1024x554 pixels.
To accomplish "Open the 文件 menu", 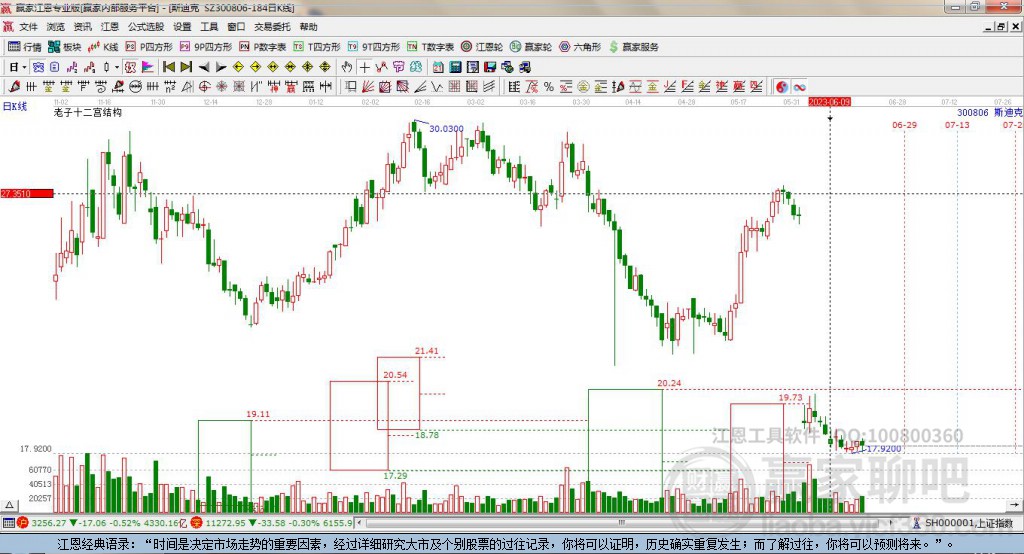I will coord(28,27).
